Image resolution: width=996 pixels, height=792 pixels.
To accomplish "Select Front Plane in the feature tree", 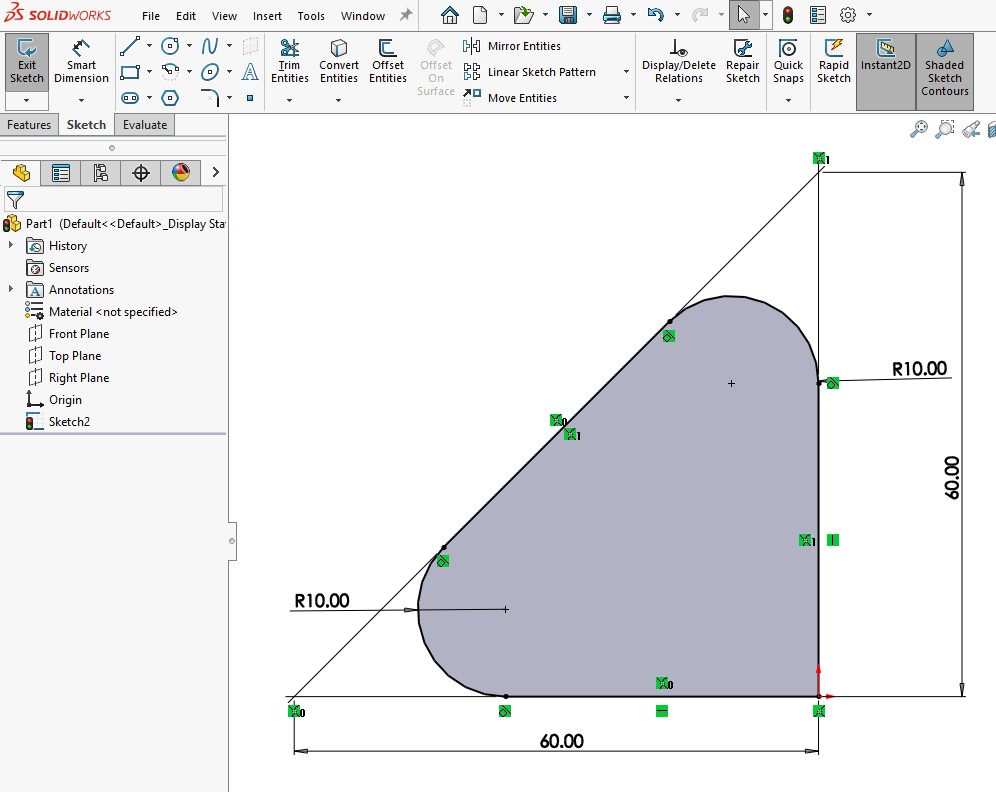I will (78, 334).
